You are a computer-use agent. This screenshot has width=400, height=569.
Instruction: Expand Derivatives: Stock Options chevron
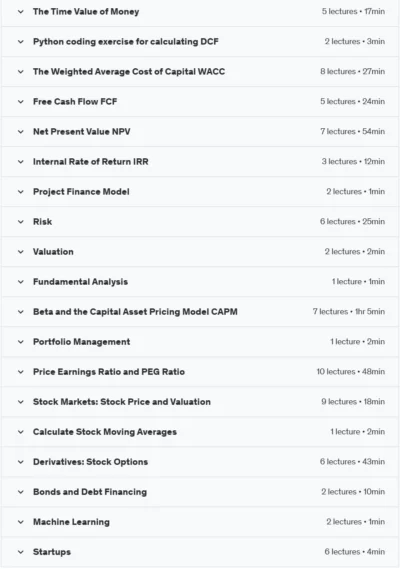pos(21,462)
